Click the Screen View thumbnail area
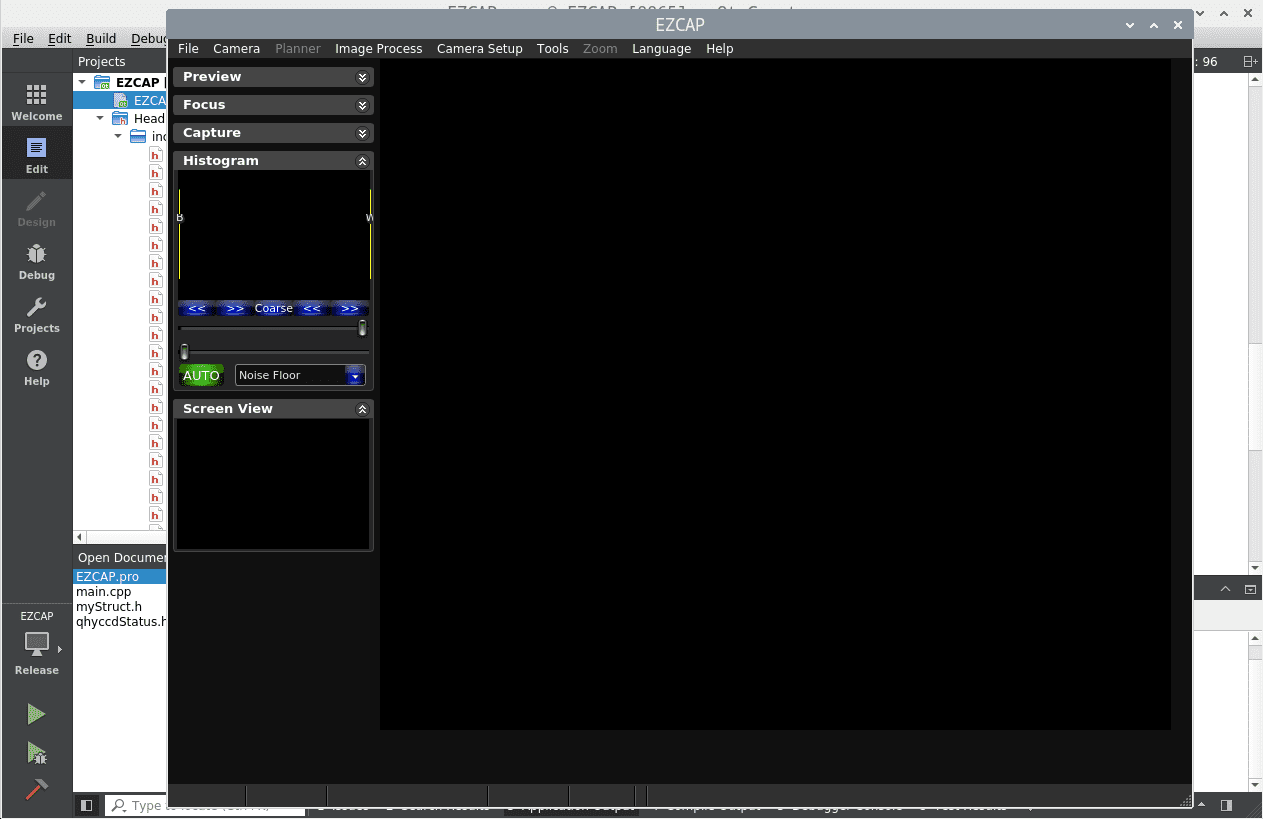The height and width of the screenshot is (819, 1263). pos(274,483)
